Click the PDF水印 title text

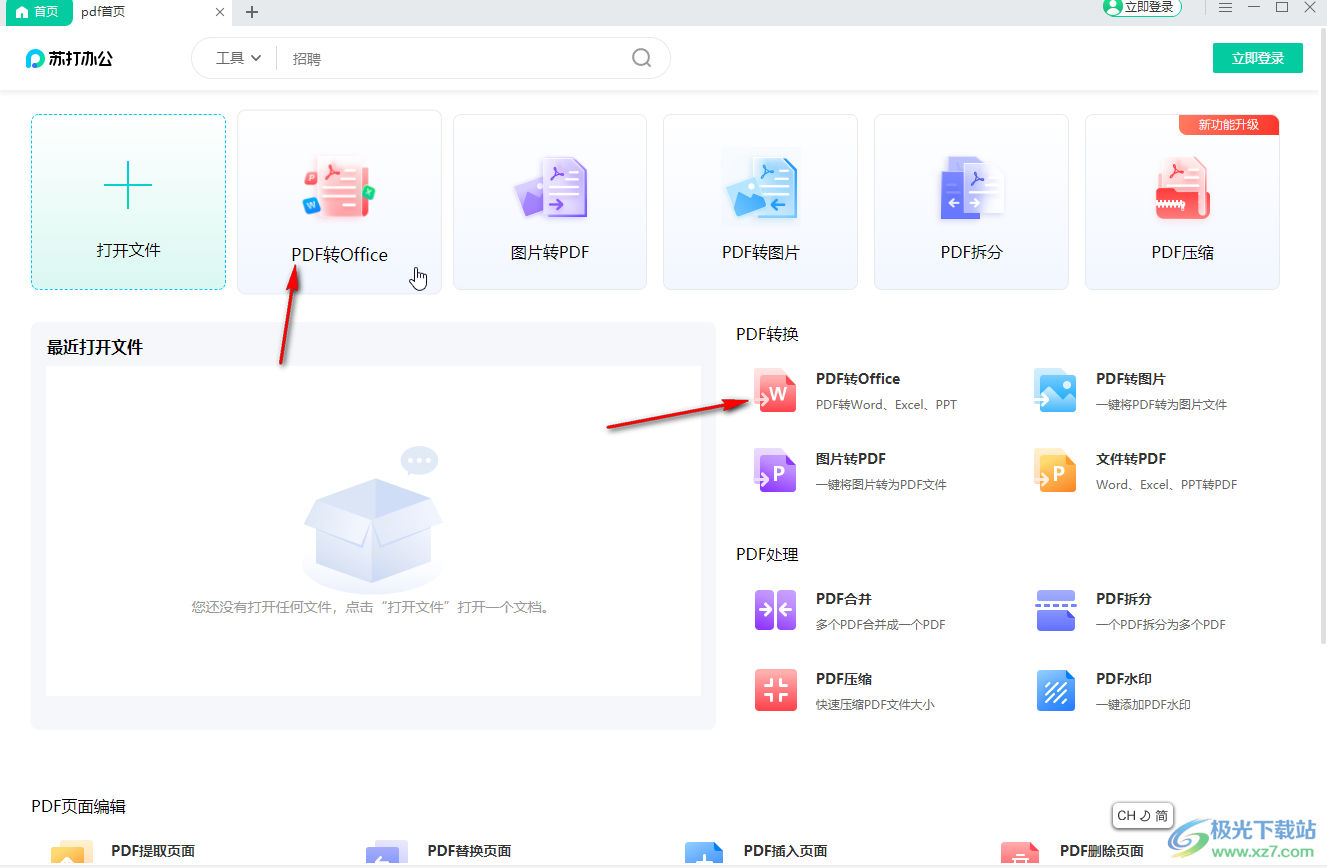pos(1124,679)
